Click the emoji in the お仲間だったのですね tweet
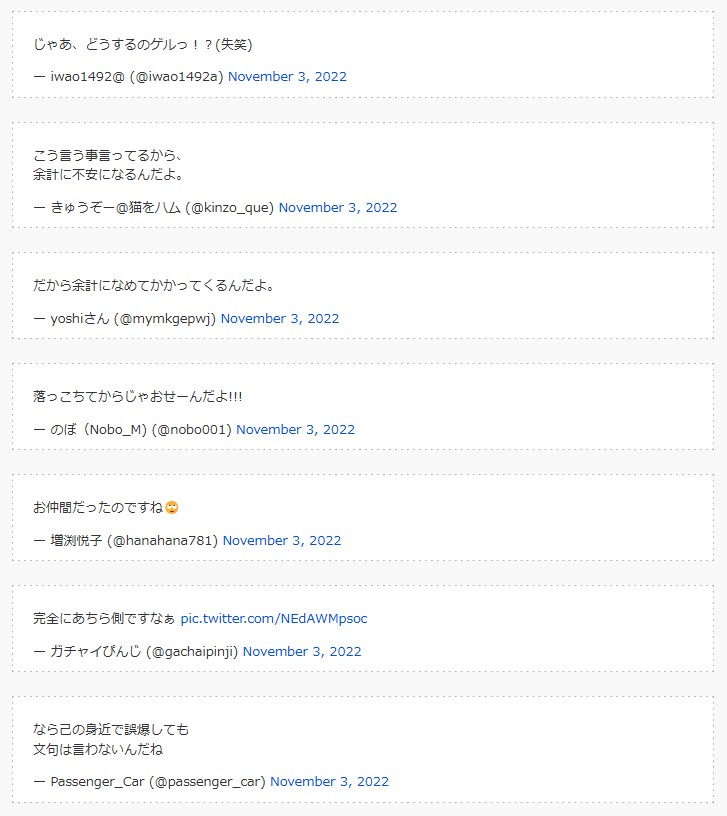The width and height of the screenshot is (727, 816). pyautogui.click(x=172, y=508)
